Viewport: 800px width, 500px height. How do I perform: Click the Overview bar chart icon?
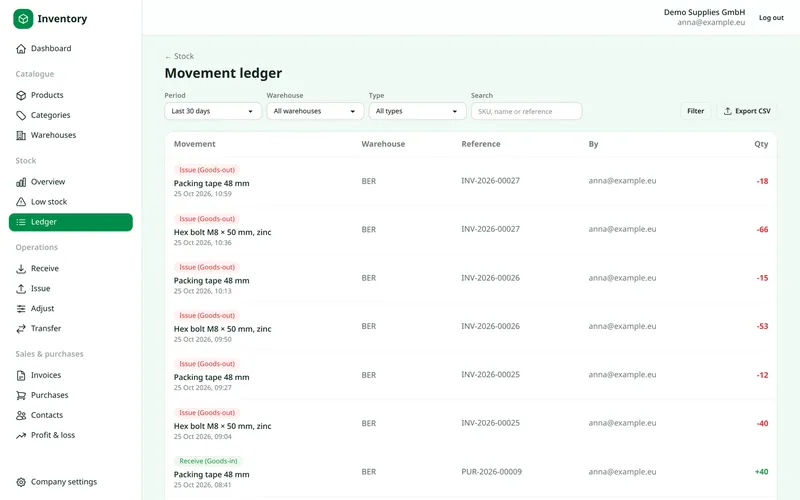click(x=21, y=182)
